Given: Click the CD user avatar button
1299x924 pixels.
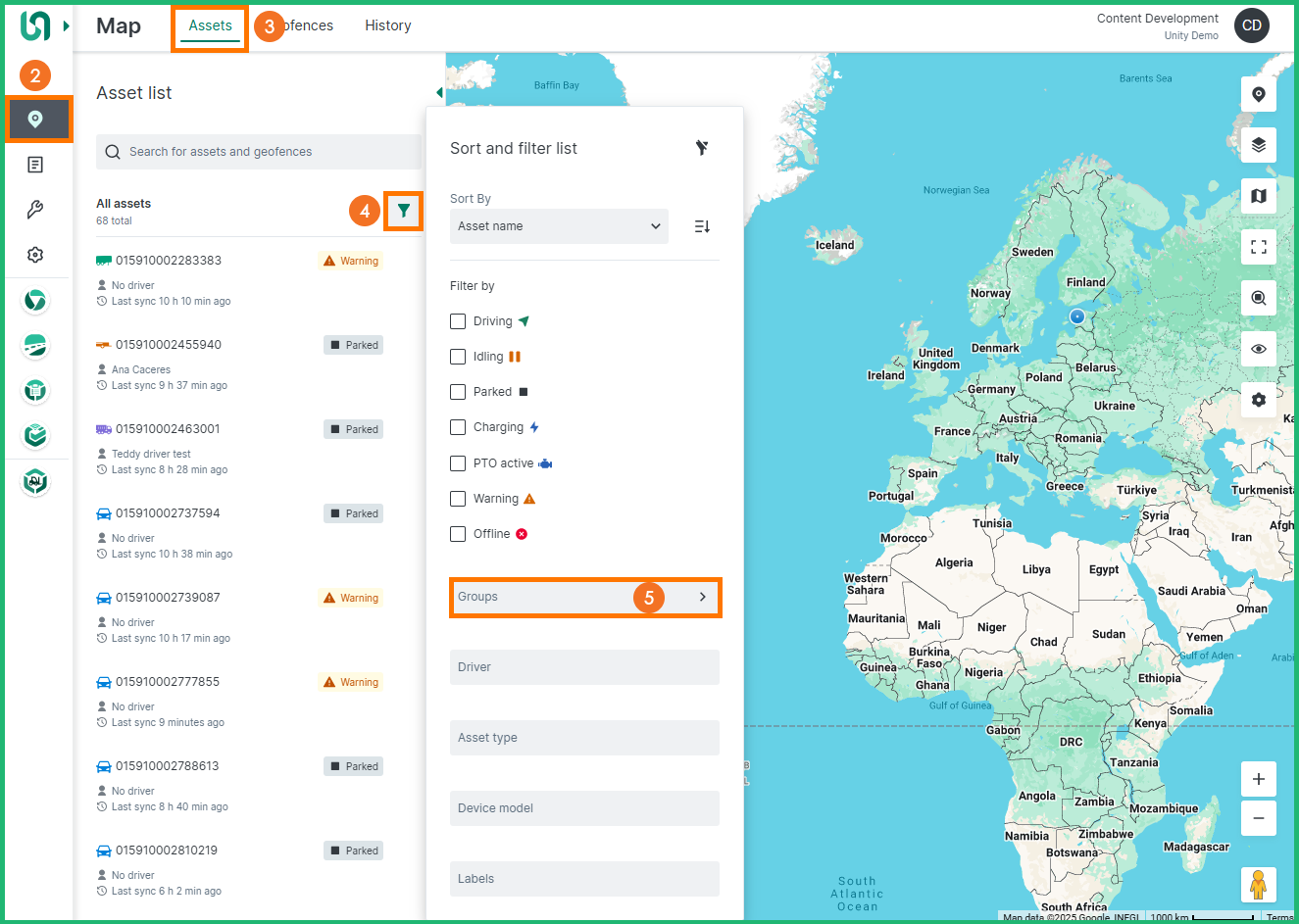Looking at the screenshot, I should (x=1251, y=25).
